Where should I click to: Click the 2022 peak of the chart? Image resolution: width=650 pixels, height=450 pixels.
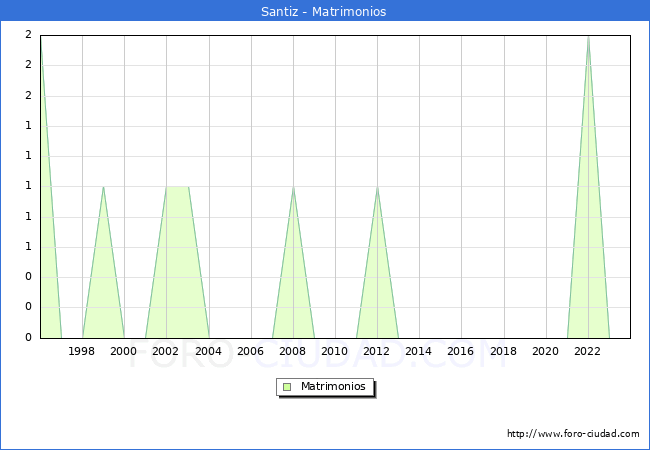(588, 37)
